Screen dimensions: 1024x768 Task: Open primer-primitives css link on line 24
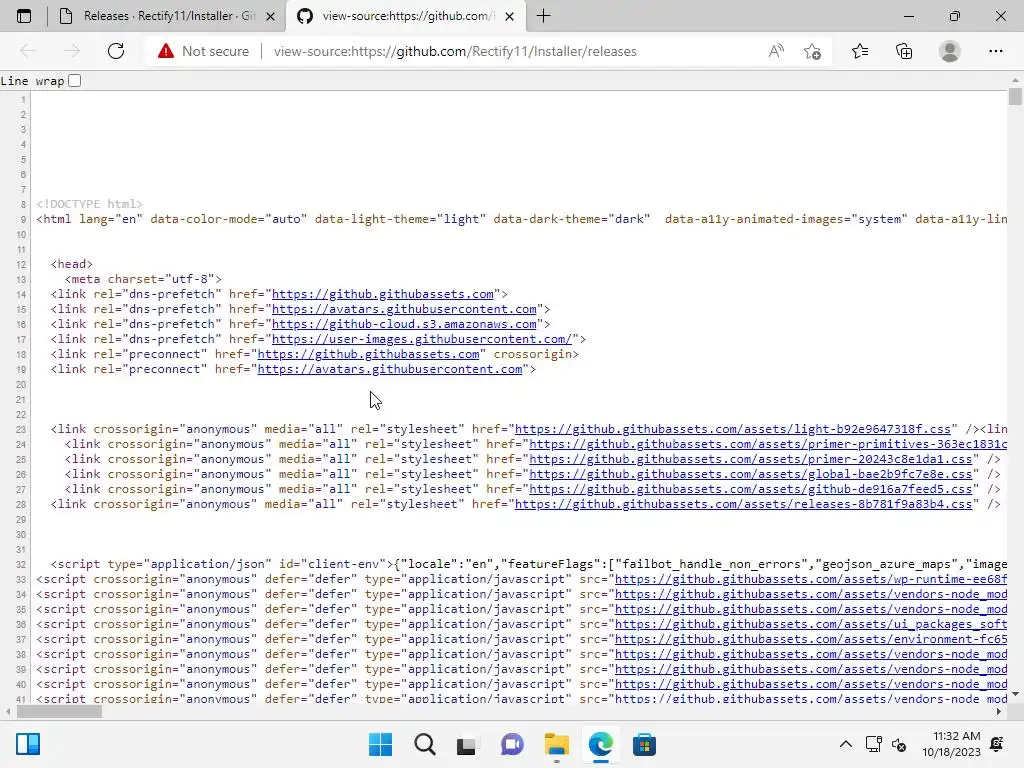coord(768,444)
